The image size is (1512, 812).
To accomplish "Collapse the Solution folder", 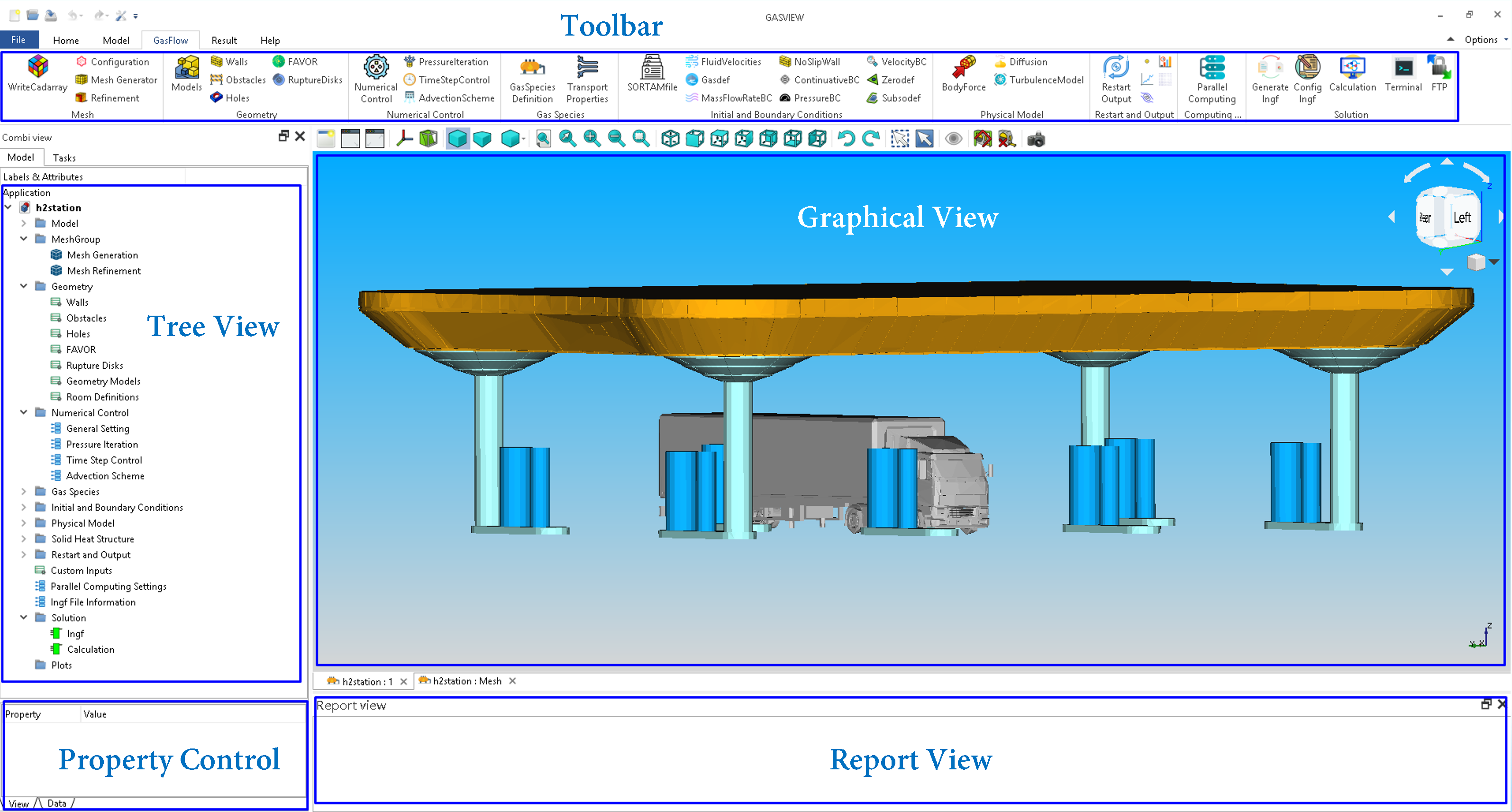I will tap(24, 618).
